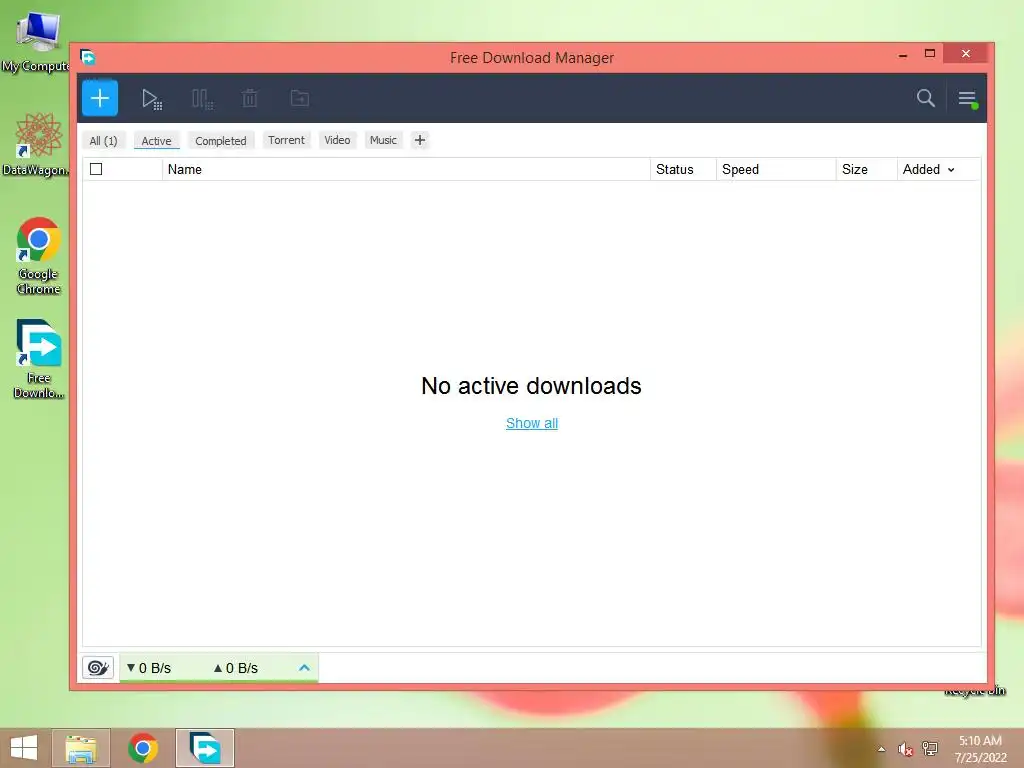Click the Show all link
Viewport: 1024px width, 768px height.
pyautogui.click(x=532, y=423)
